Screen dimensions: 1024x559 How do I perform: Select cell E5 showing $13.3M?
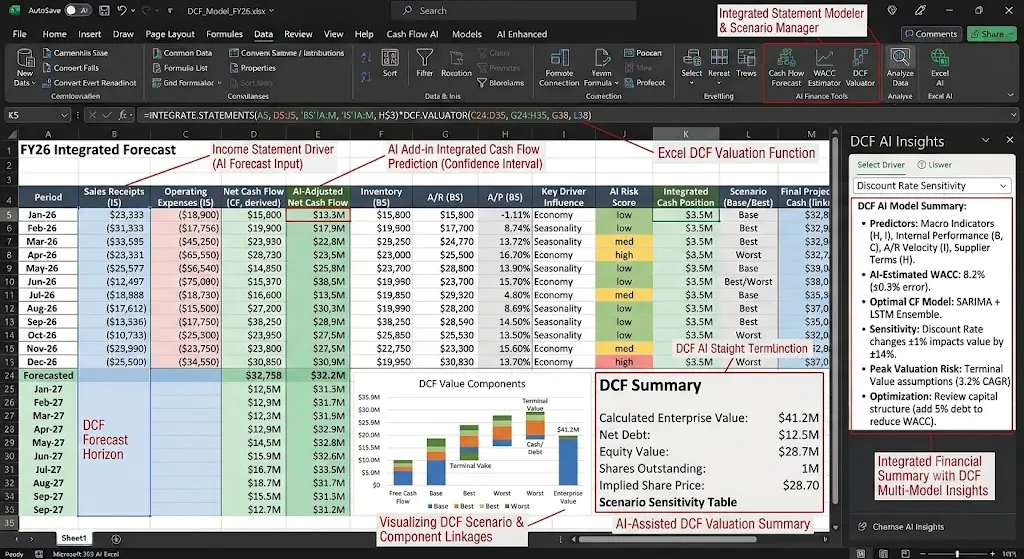(x=318, y=215)
